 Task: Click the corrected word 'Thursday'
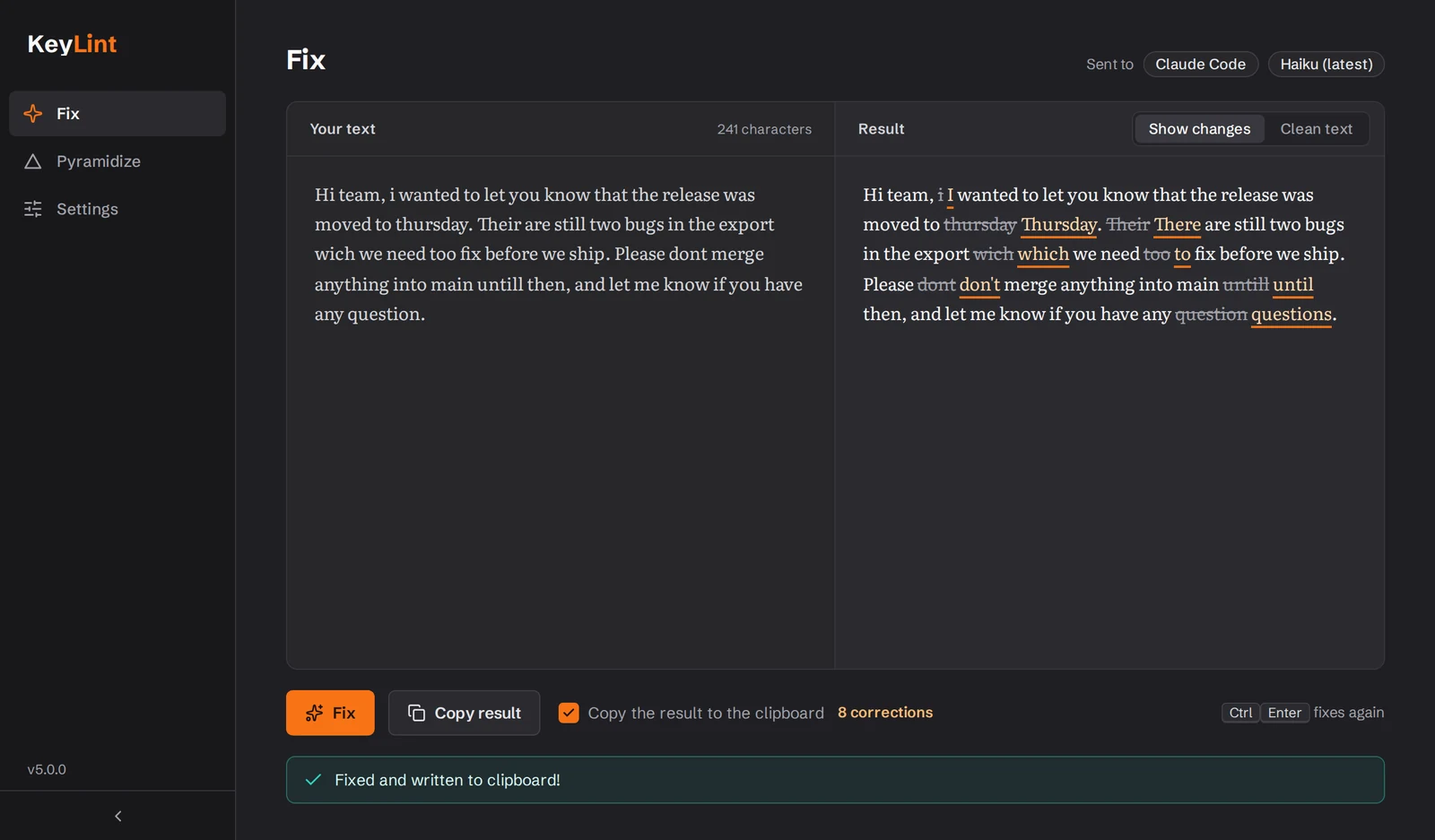click(1059, 225)
